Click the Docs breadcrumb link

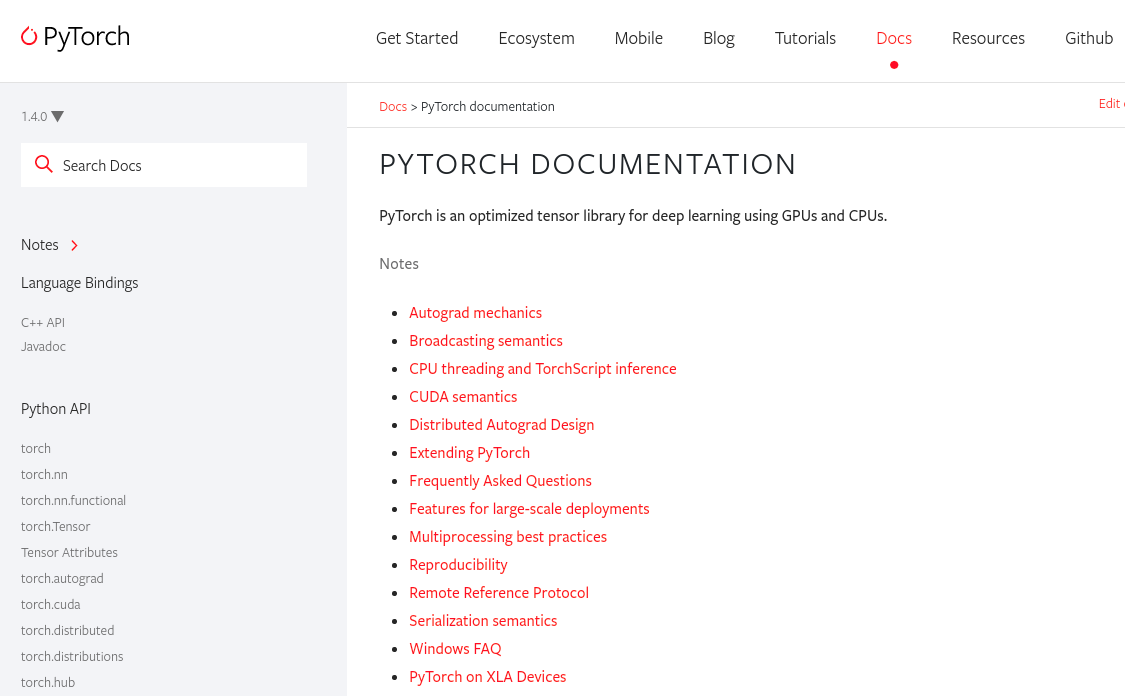(392, 106)
